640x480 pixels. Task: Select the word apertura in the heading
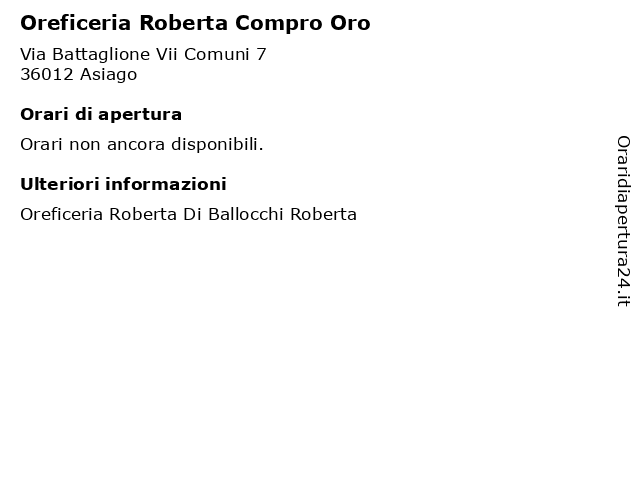(x=140, y=116)
